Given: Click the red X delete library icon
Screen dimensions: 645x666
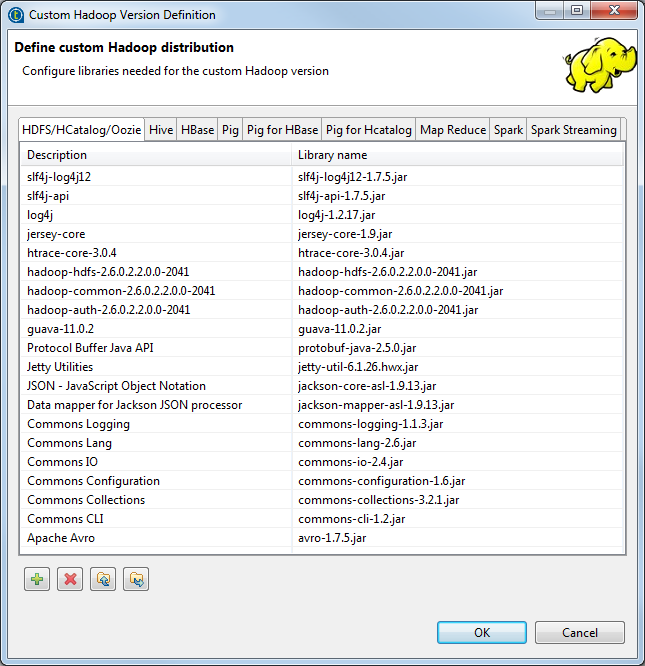Looking at the screenshot, I should [x=70, y=579].
